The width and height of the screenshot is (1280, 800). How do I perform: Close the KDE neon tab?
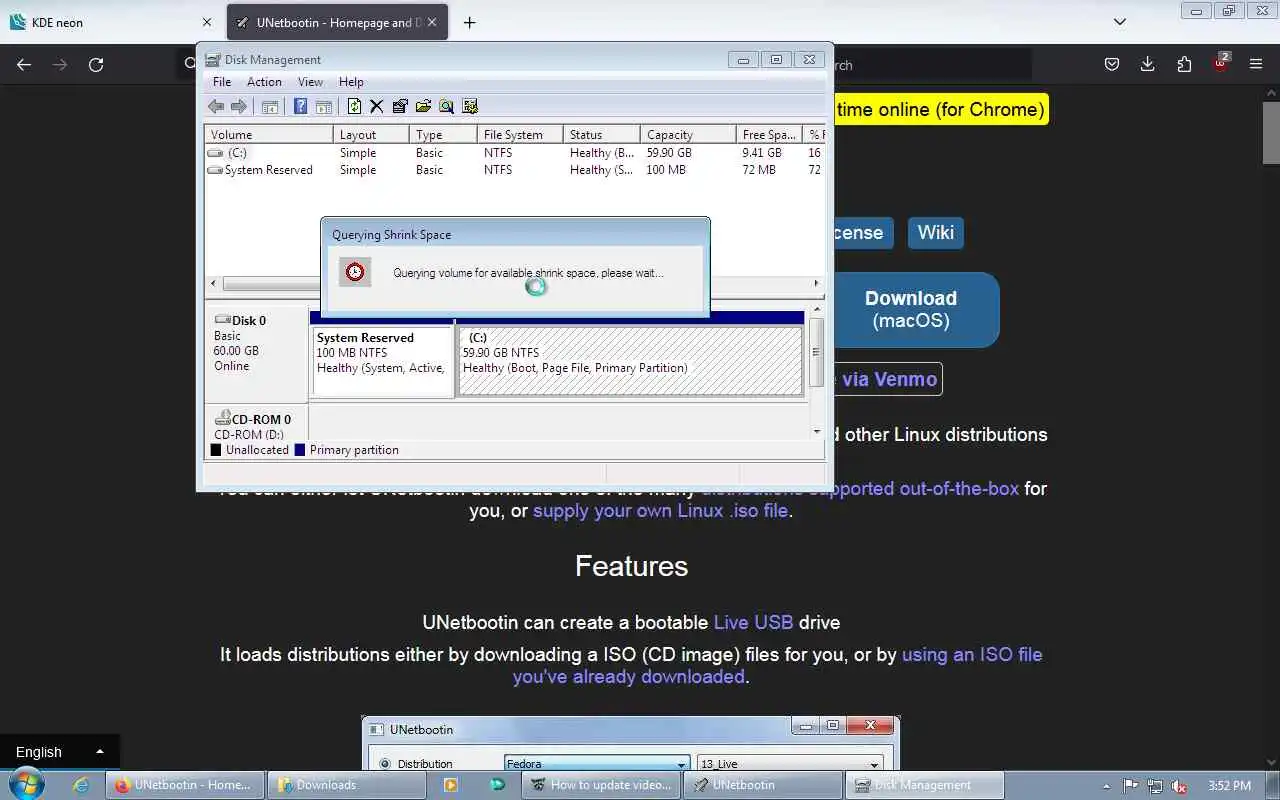207,22
